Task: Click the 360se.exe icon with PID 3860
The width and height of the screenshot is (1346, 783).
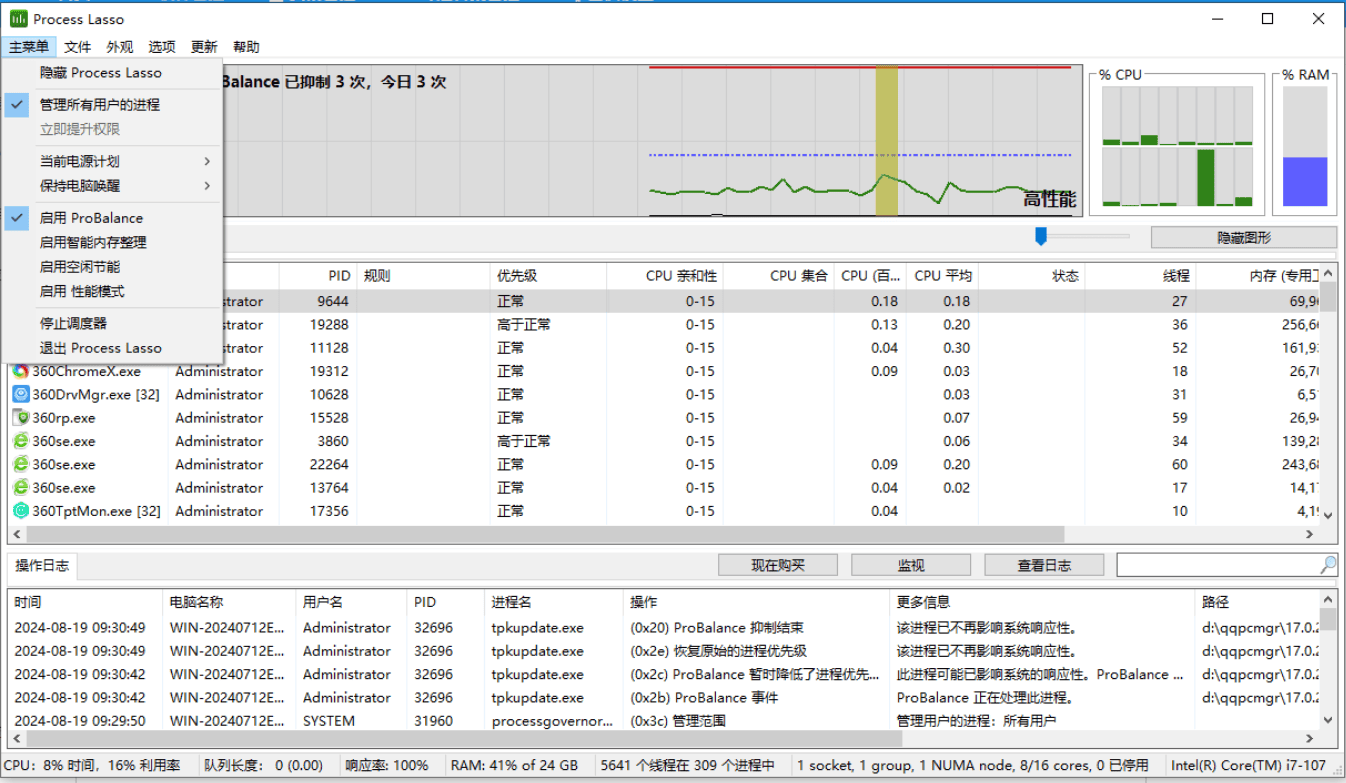Action: (21, 441)
